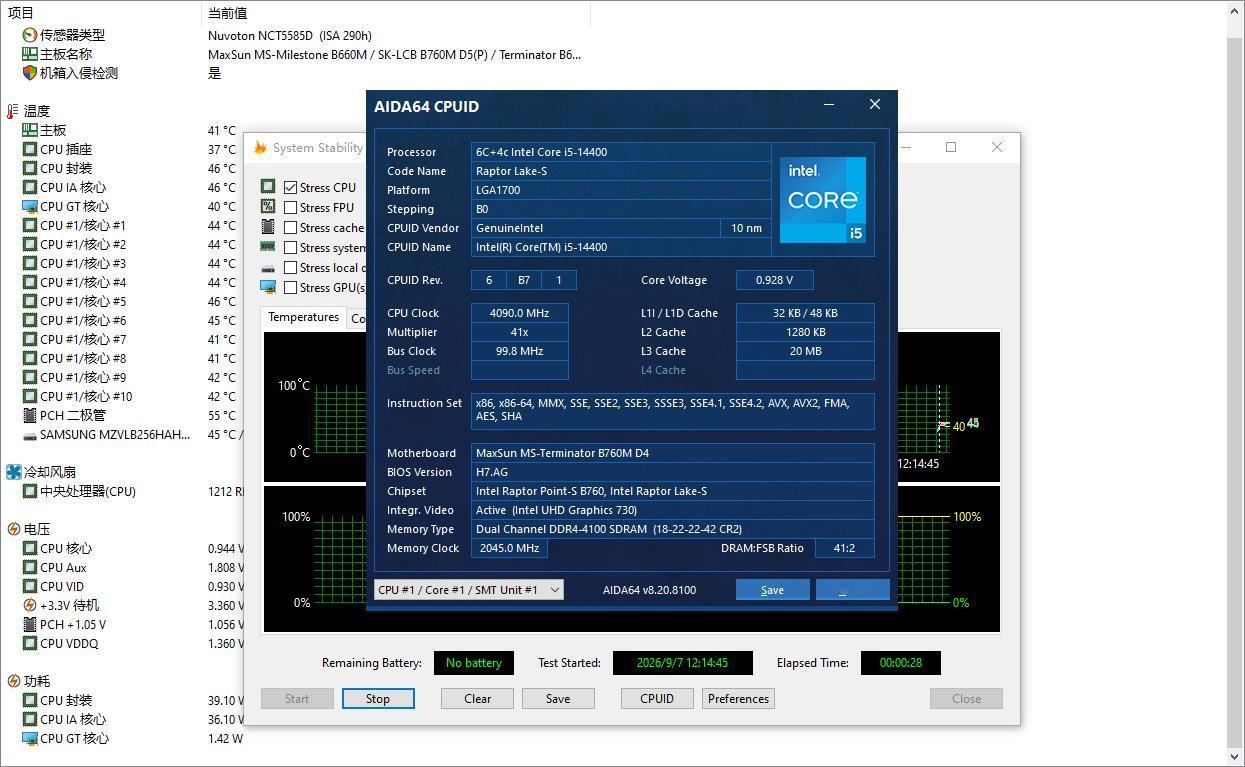Viewport: 1245px width, 767px height.
Task: Switch to the Temperatures tab
Action: [303, 317]
